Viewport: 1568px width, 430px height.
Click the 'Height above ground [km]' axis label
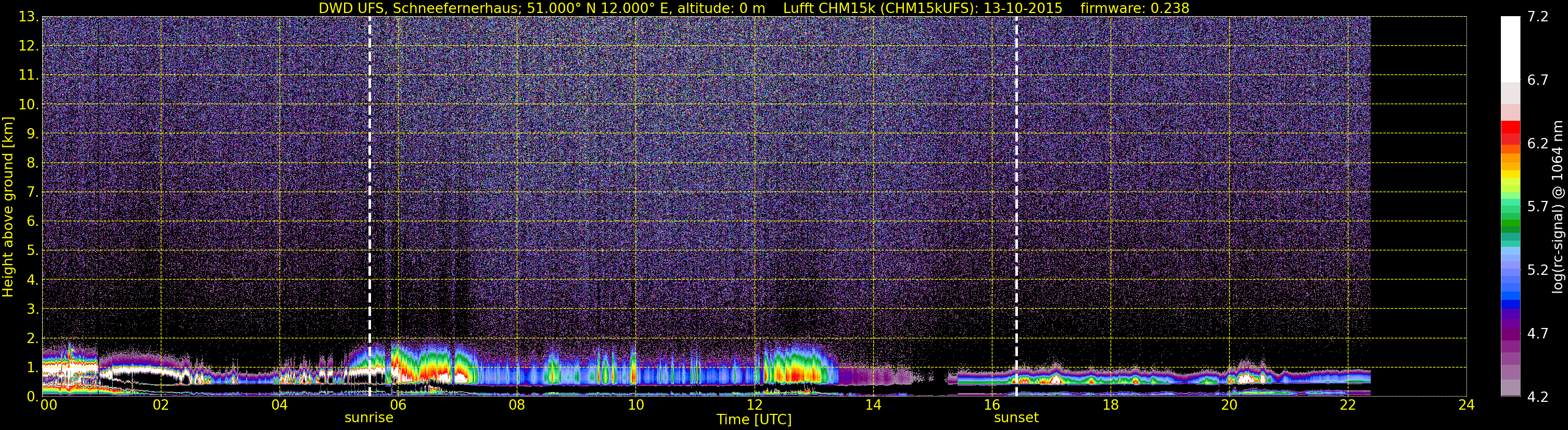[x=8, y=207]
